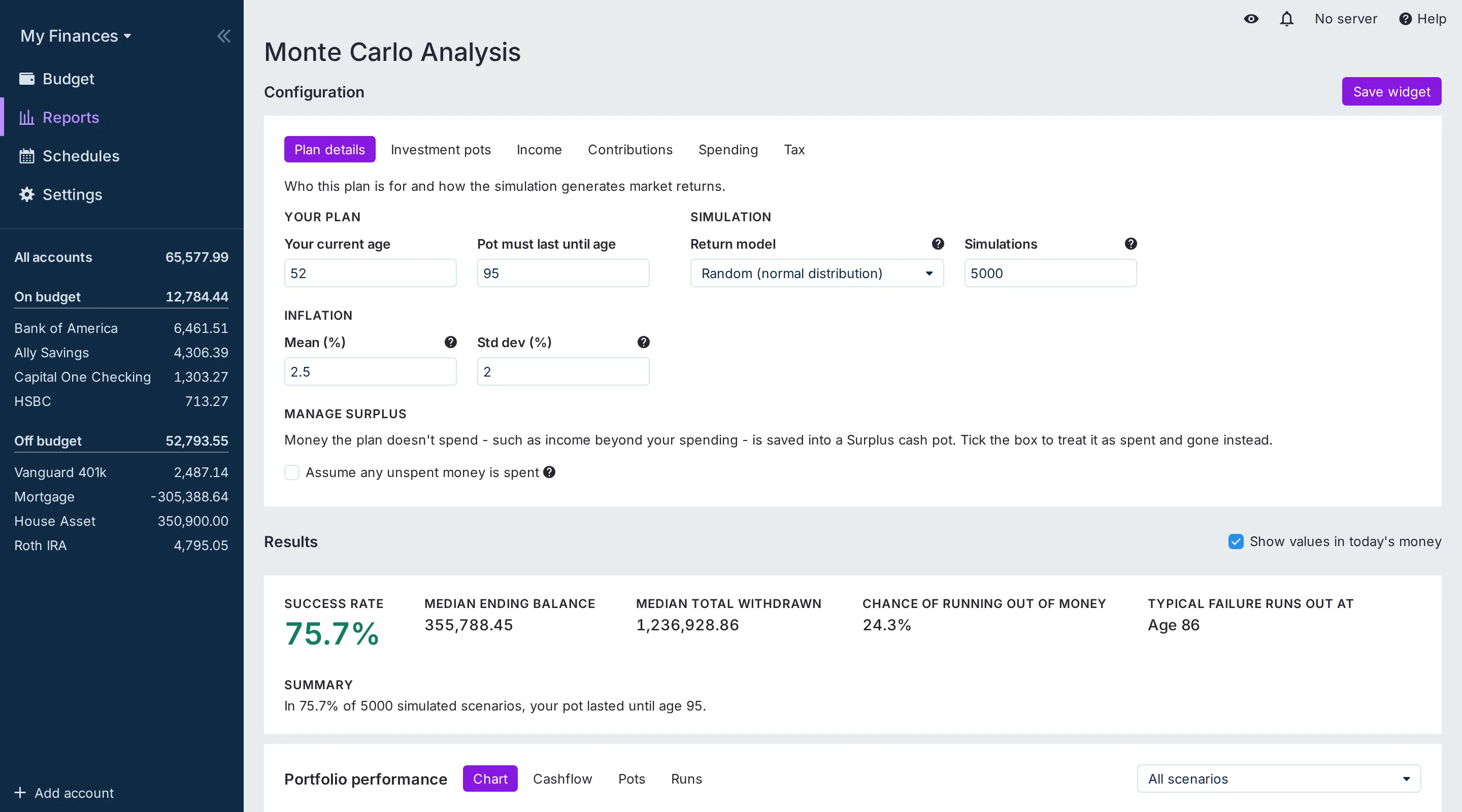
Task: Open notifications bell icon
Action: click(1287, 19)
